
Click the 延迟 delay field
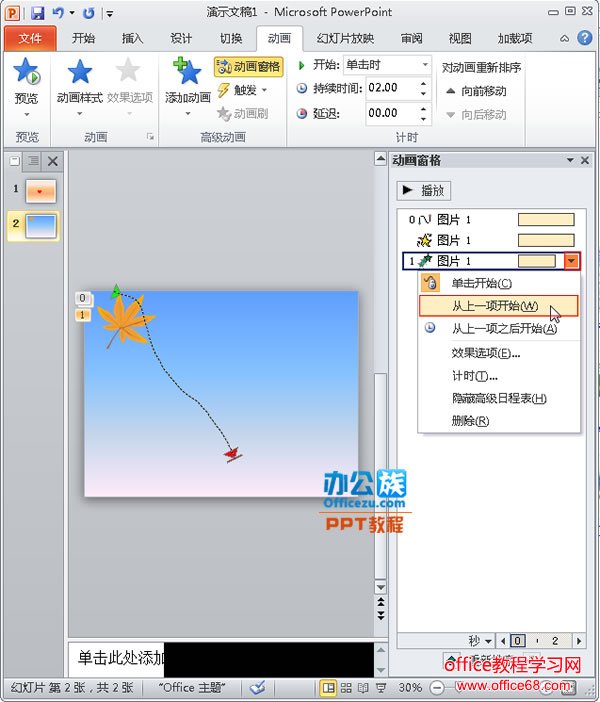click(392, 113)
